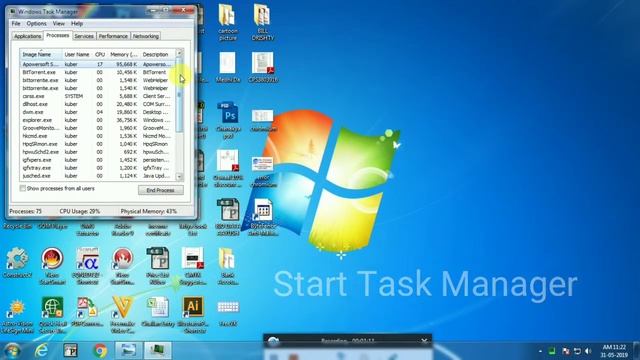640x360 pixels.
Task: Switch to the Networking tab
Action: (146, 36)
